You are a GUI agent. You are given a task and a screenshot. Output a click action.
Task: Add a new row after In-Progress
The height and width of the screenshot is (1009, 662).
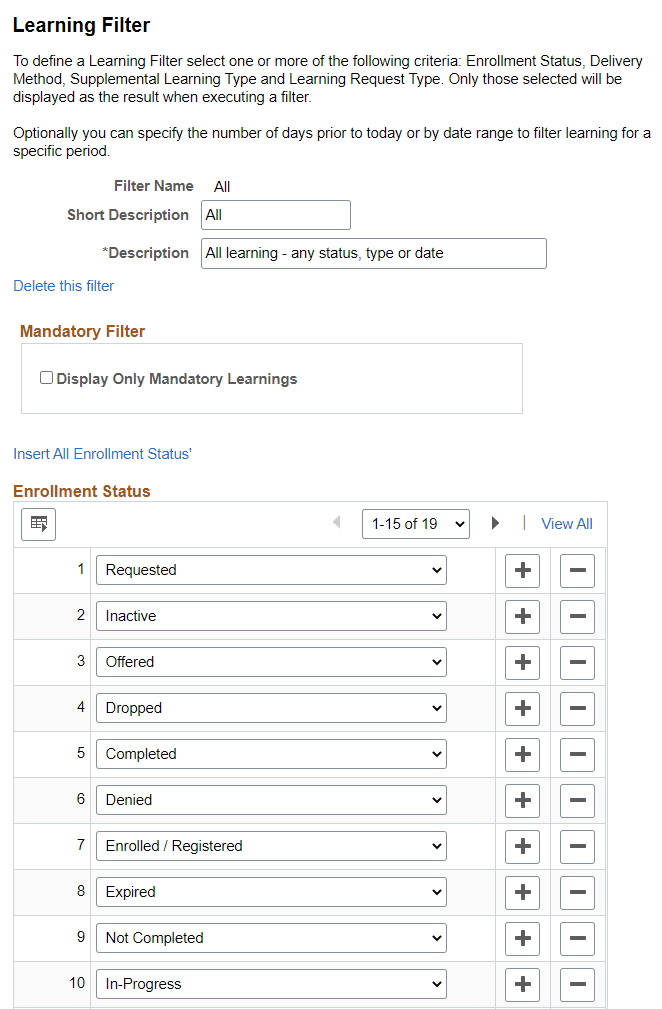[x=522, y=984]
